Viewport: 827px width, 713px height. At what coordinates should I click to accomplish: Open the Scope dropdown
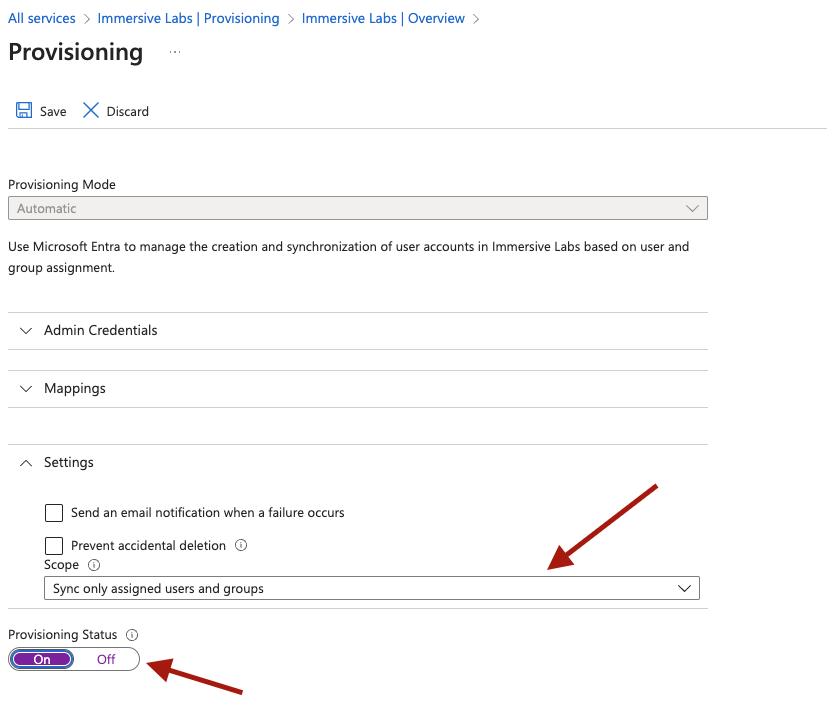(371, 588)
